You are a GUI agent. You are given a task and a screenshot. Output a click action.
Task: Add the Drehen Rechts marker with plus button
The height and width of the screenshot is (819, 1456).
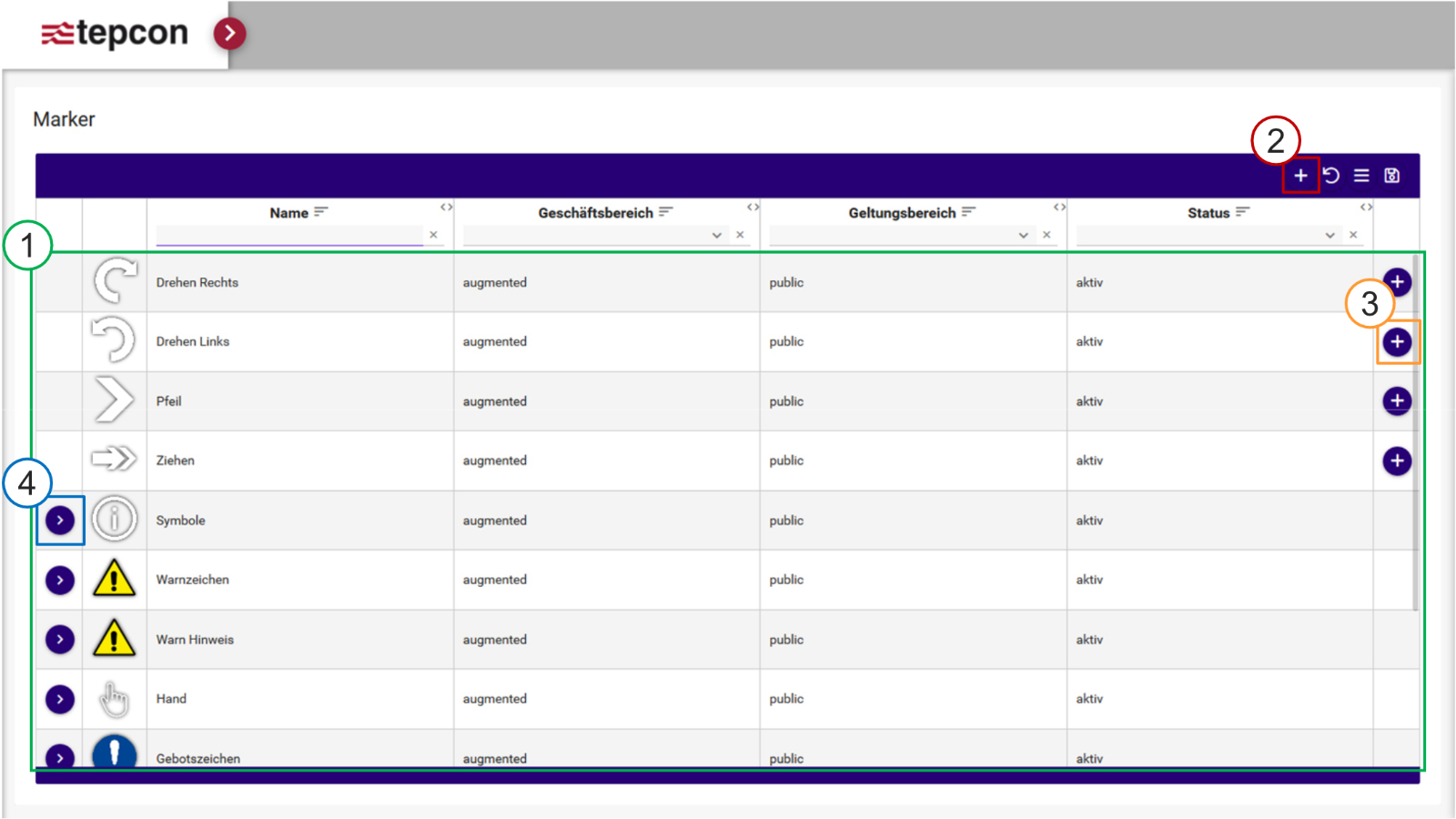[x=1397, y=282]
